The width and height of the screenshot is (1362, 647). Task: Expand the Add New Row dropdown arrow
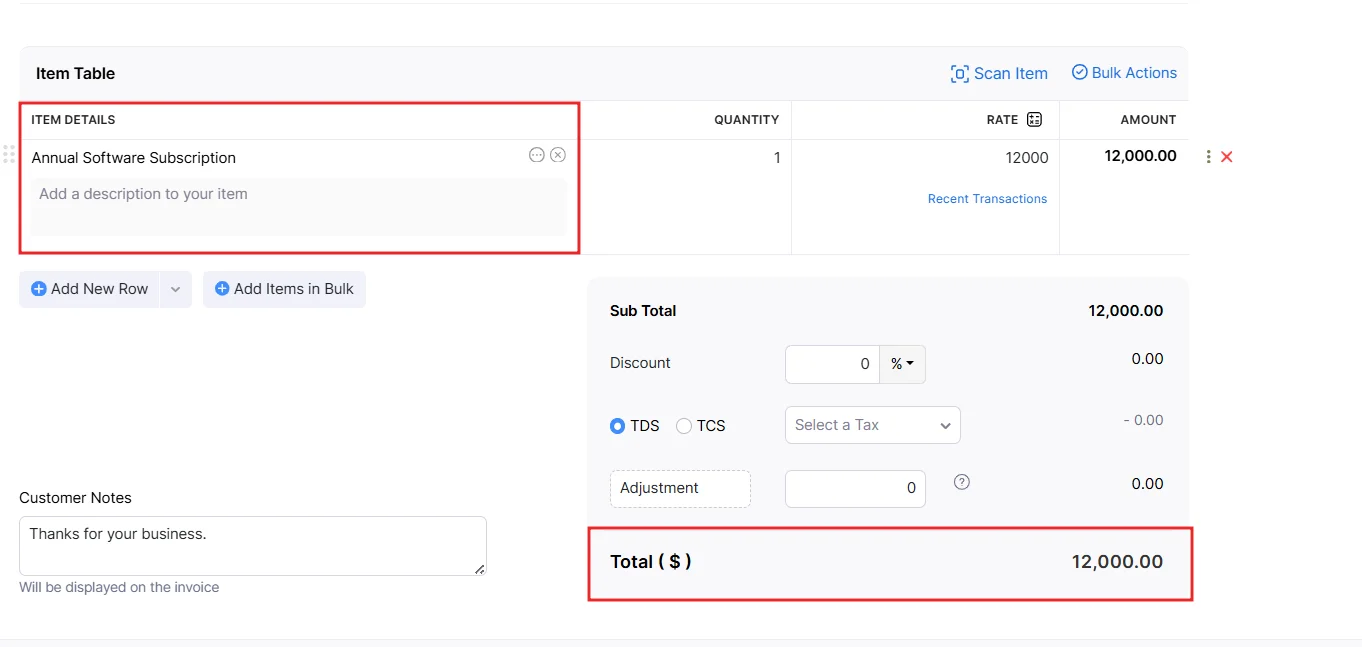[175, 289]
